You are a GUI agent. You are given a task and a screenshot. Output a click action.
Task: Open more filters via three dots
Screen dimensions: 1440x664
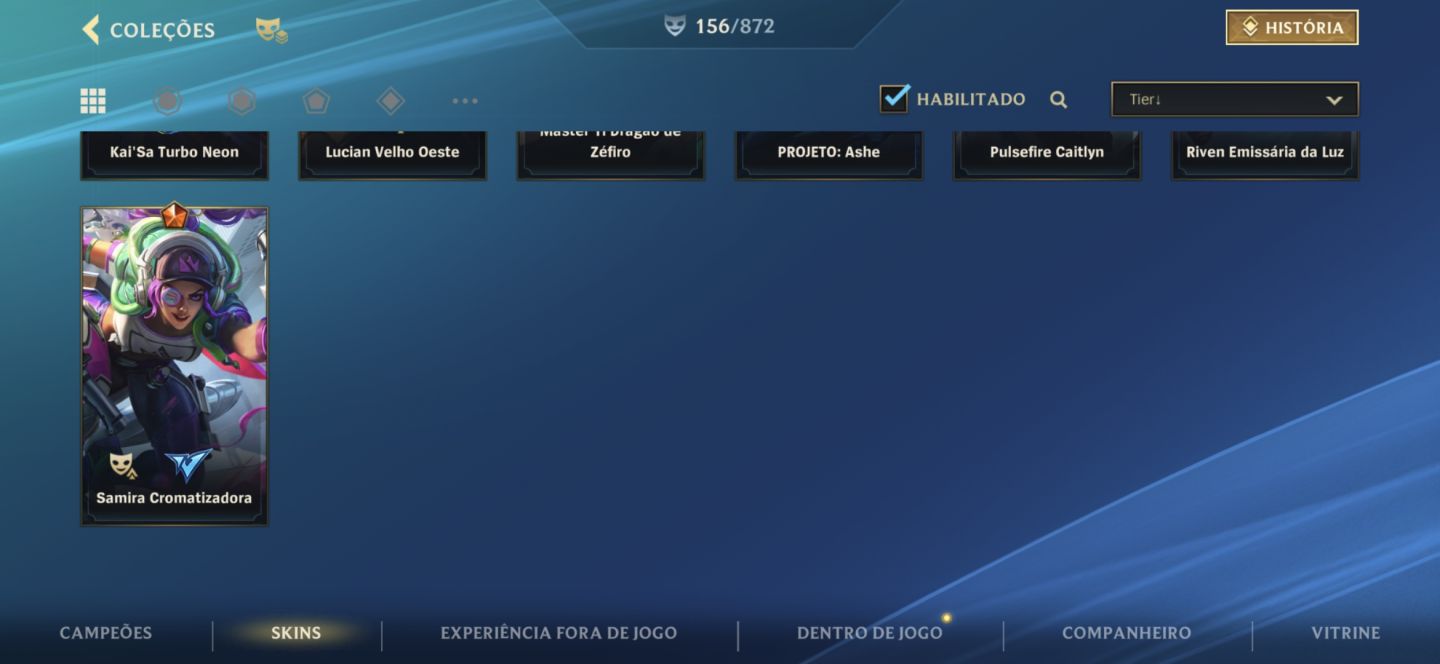point(465,100)
